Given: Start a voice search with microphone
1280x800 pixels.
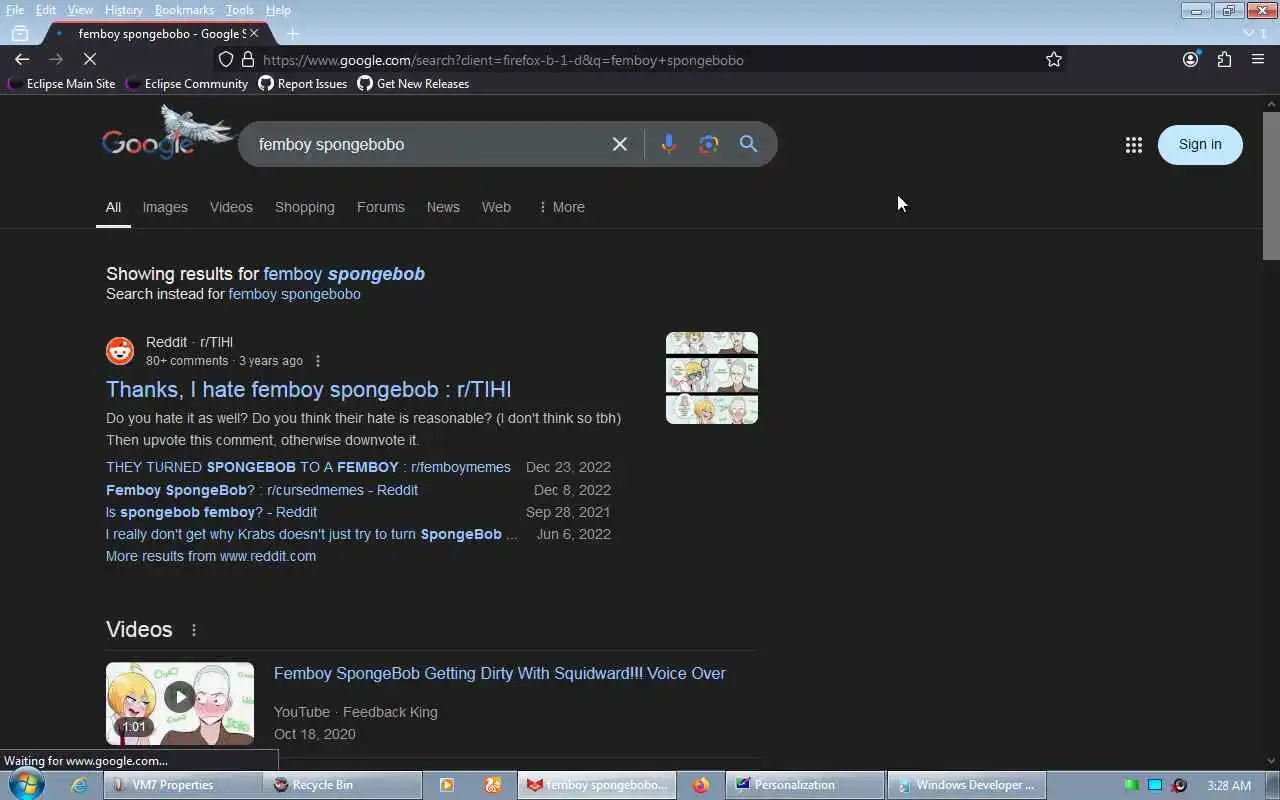Looking at the screenshot, I should tap(669, 144).
